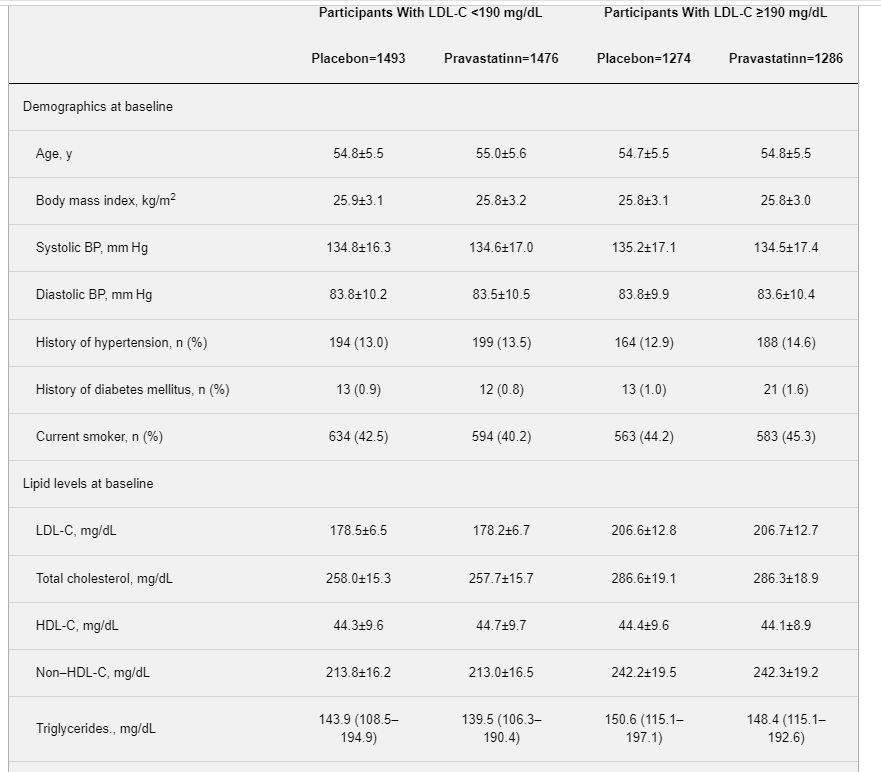Click the 'Placebon=1274' column header
The height and width of the screenshot is (772, 881).
click(643, 59)
